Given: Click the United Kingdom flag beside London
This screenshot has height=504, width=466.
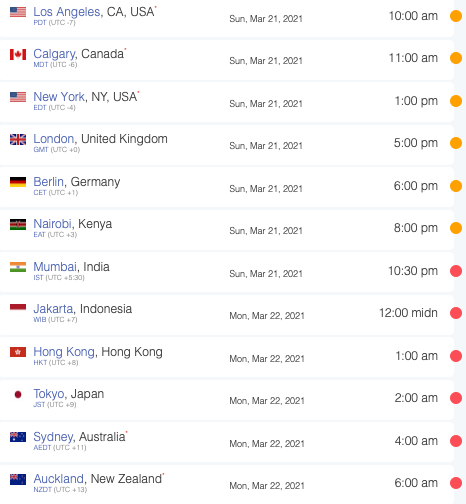Looking at the screenshot, I should pos(18,139).
